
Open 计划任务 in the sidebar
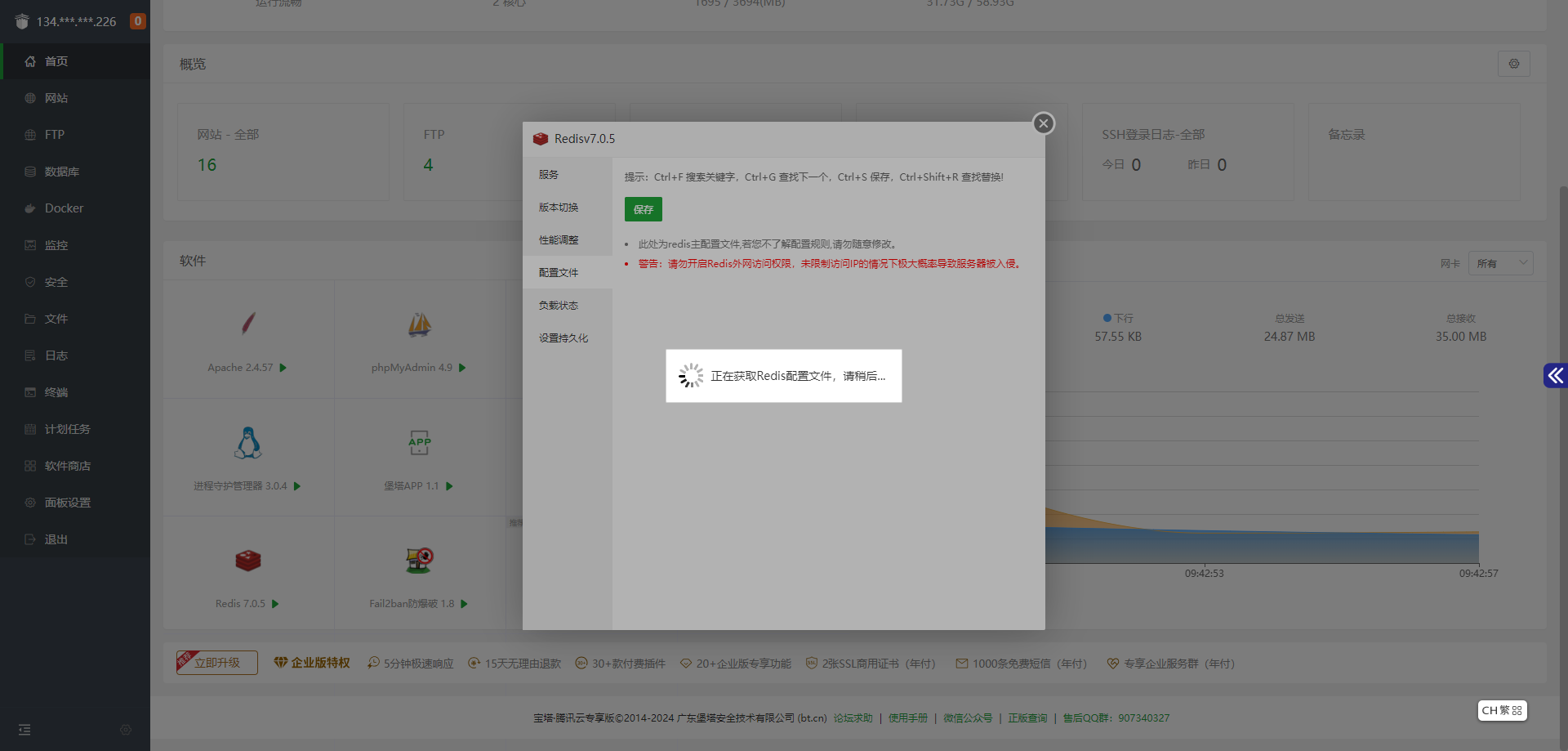click(75, 429)
